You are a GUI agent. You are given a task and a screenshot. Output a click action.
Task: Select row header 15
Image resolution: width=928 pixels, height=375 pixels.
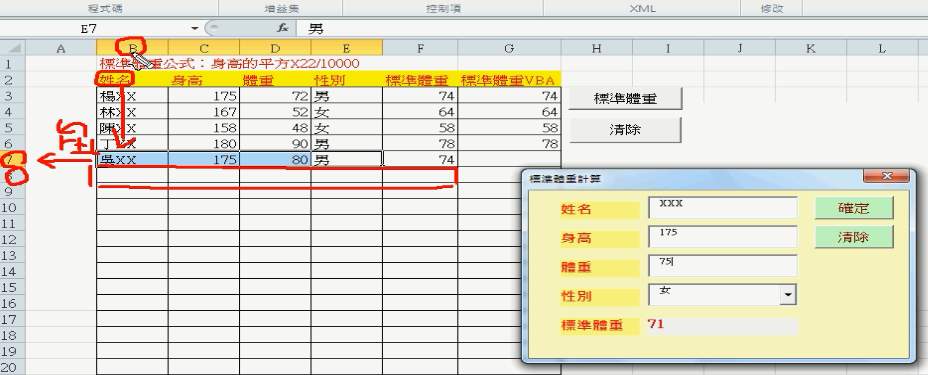12,287
